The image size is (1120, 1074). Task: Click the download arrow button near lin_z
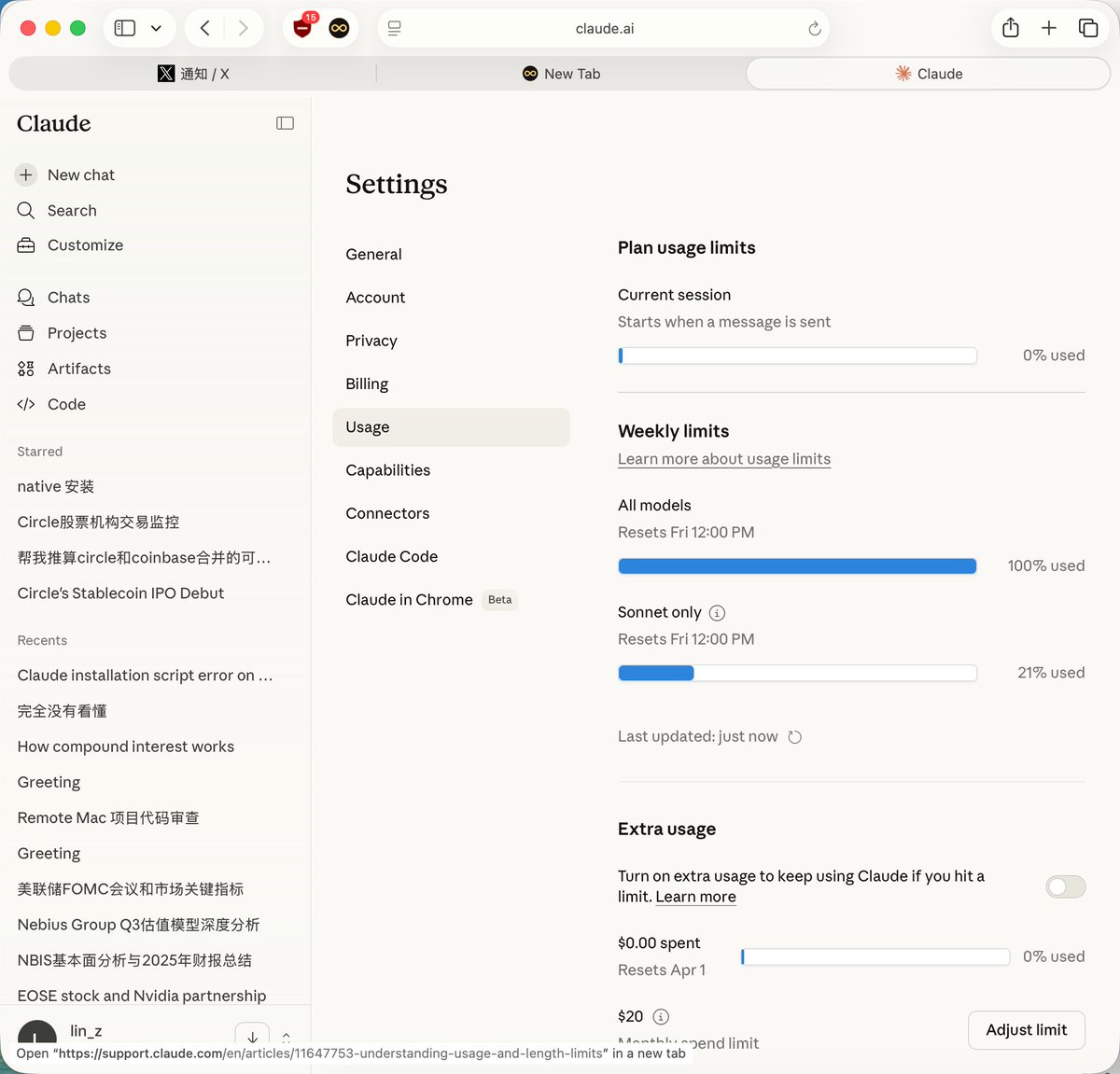tap(252, 1037)
